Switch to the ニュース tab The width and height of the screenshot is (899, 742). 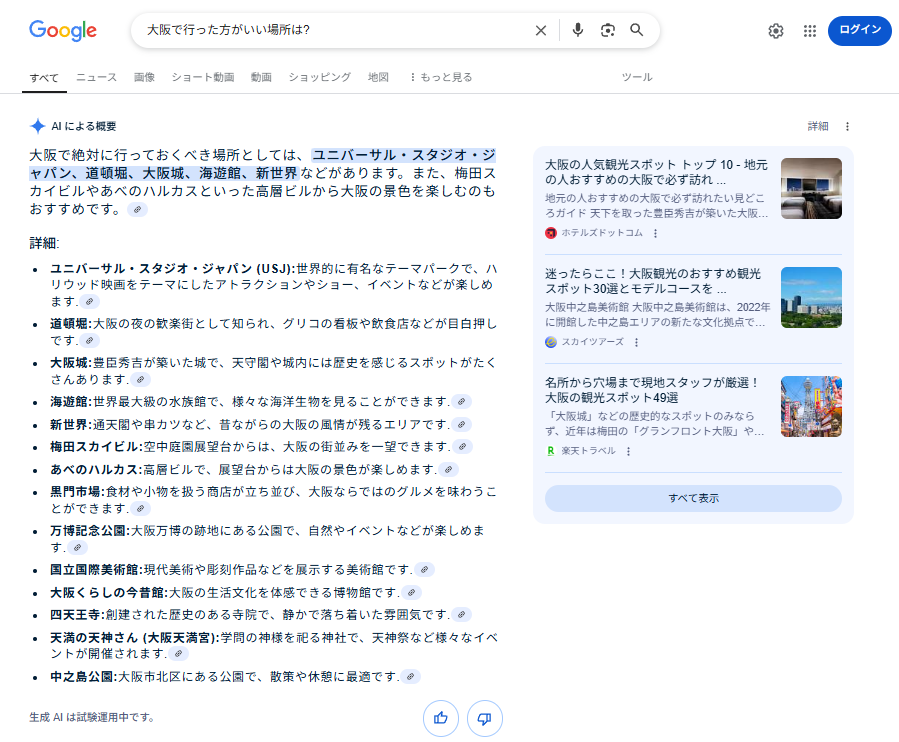(x=96, y=77)
